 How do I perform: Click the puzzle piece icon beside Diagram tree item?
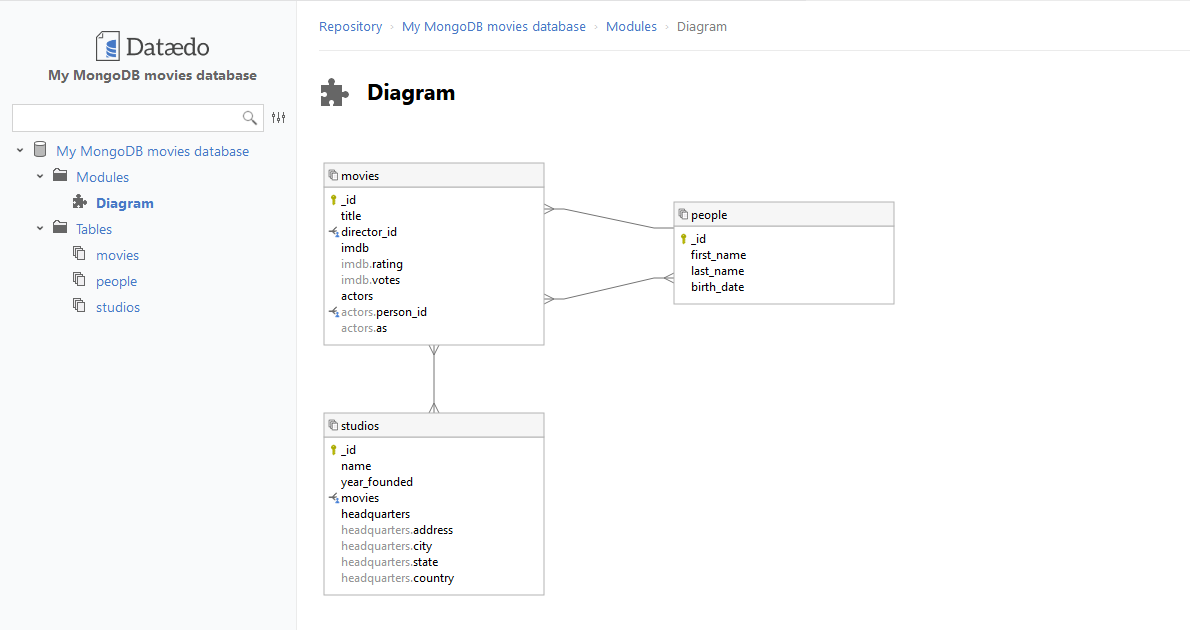(80, 202)
